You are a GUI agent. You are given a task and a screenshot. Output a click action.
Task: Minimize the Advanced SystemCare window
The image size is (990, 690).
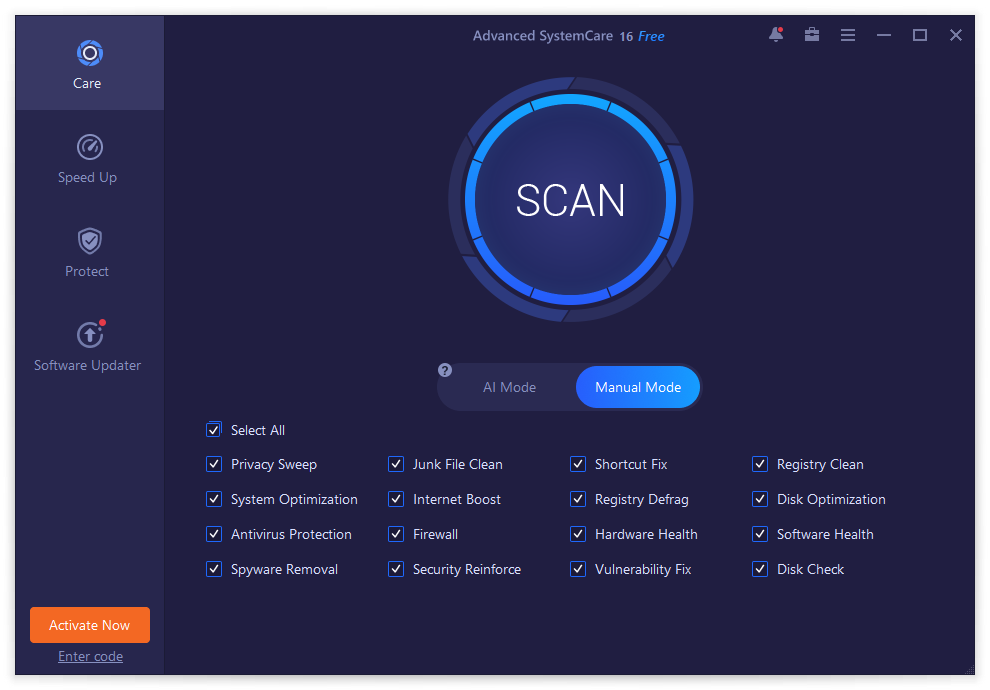(x=884, y=35)
